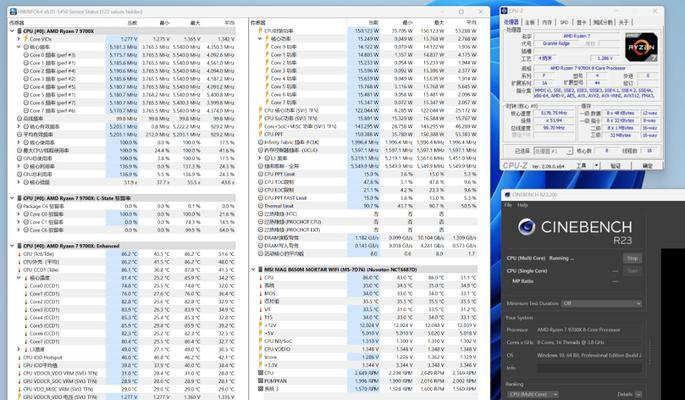Expand the Core C0 residency row
Viewport: 685px width, 400px height.
(19, 214)
